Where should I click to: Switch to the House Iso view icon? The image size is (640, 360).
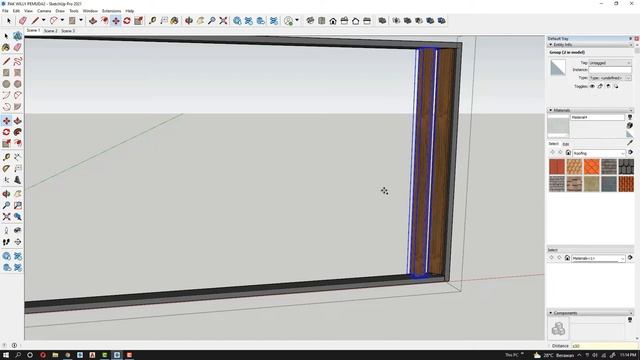click(x=310, y=20)
